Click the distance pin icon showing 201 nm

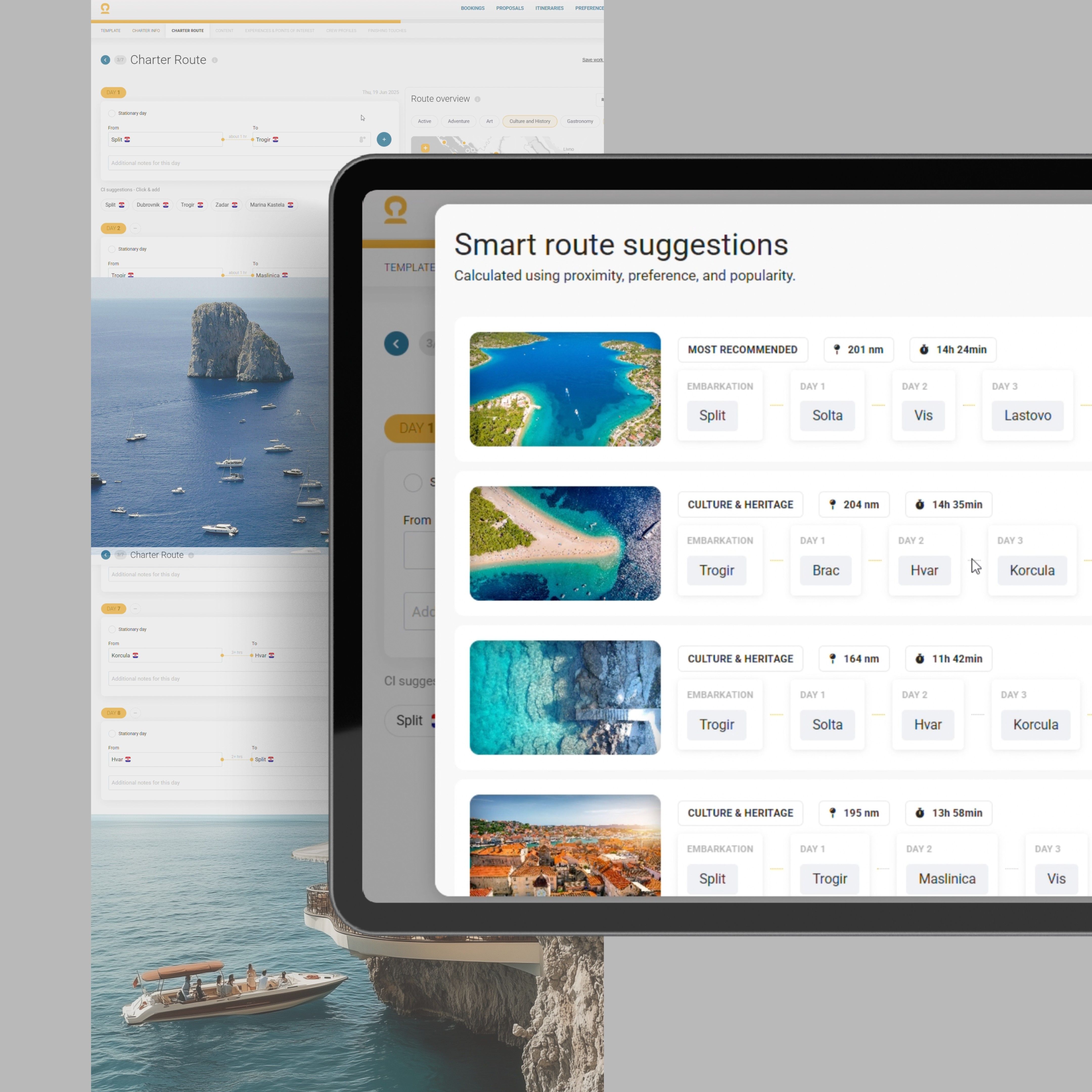[838, 349]
